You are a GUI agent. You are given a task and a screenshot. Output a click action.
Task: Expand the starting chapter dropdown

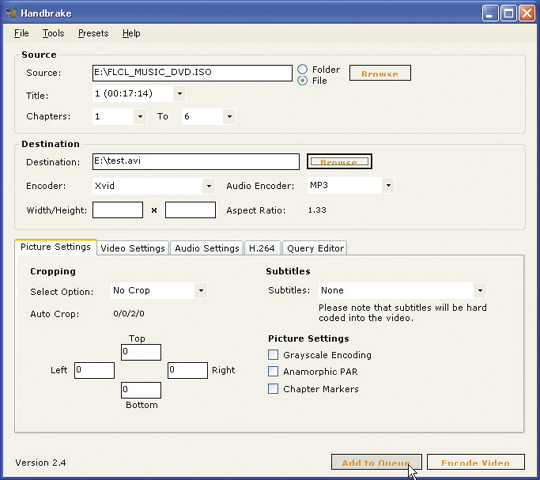point(140,117)
